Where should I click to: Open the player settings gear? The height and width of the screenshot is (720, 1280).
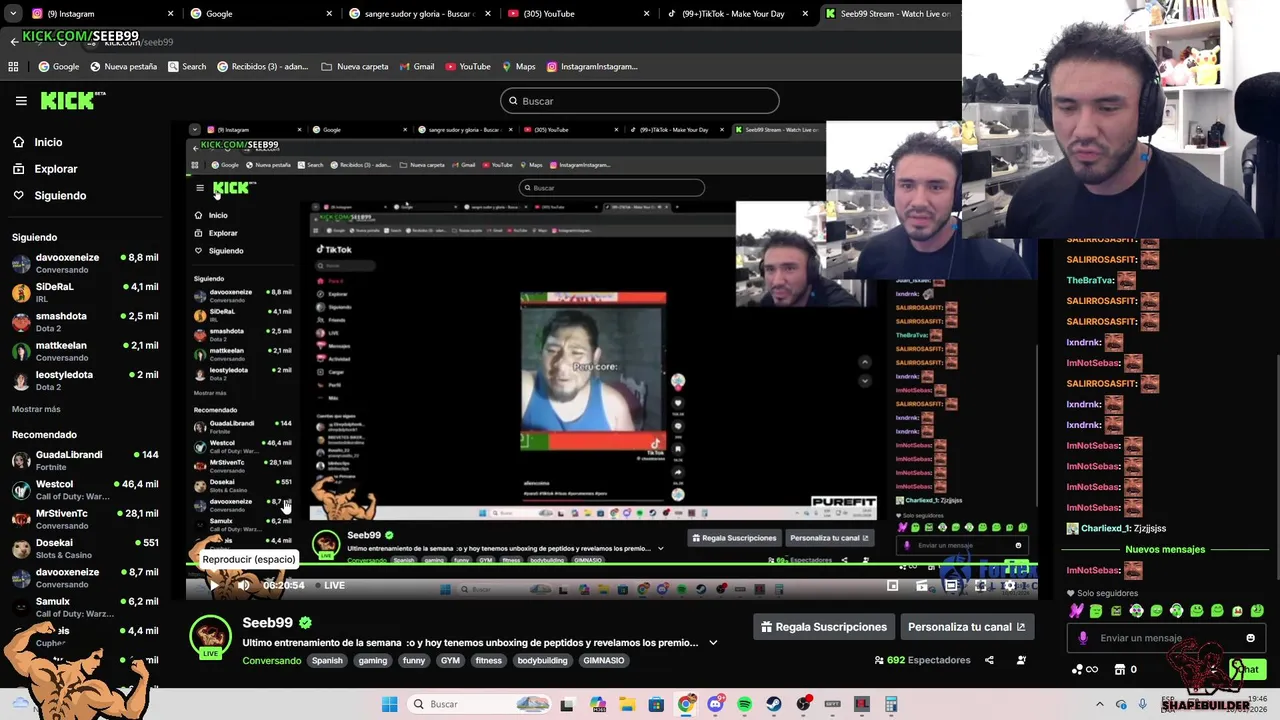pyautogui.click(x=1010, y=586)
